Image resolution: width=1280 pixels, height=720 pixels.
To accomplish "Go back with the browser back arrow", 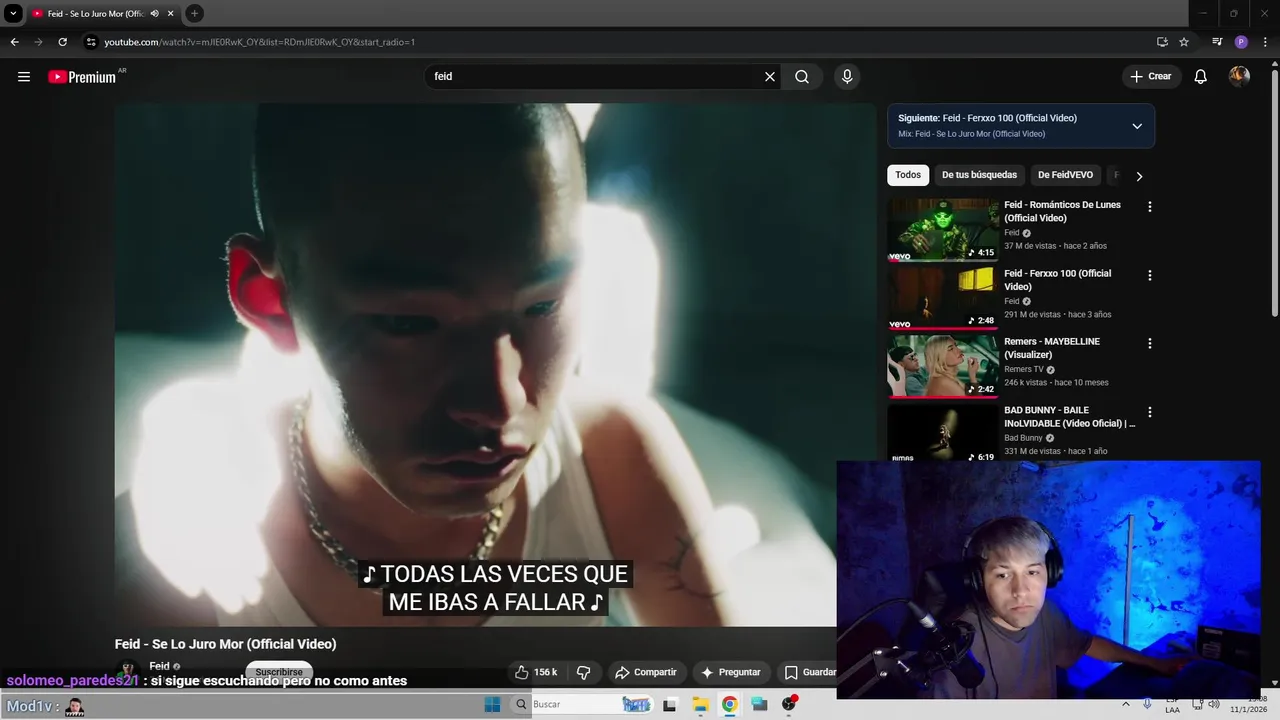I will coord(14,42).
